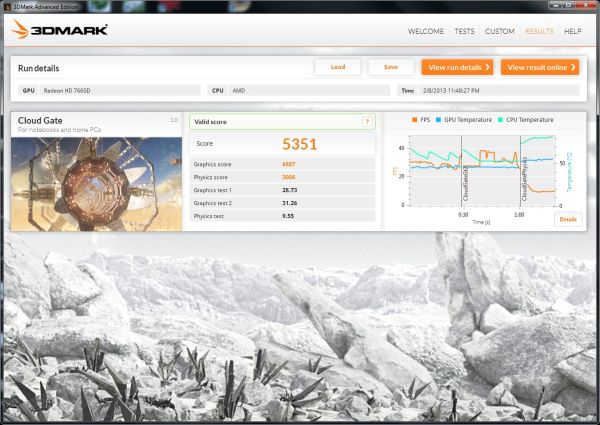Viewport: 600px width, 425px height.
Task: Click the CPU field showing AMD
Action: (299, 91)
